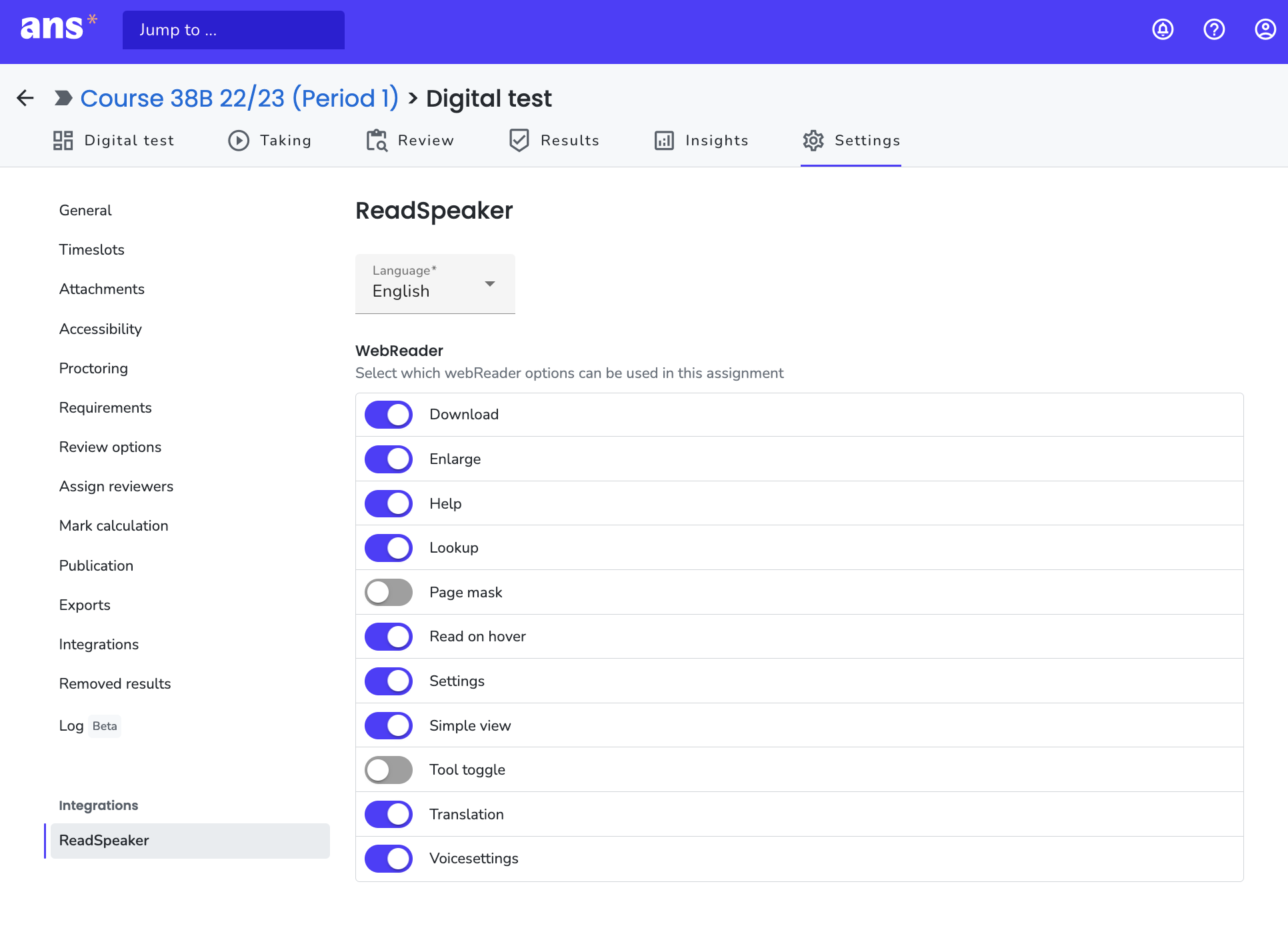
Task: Turn off the Translation toggle
Action: pos(389,814)
